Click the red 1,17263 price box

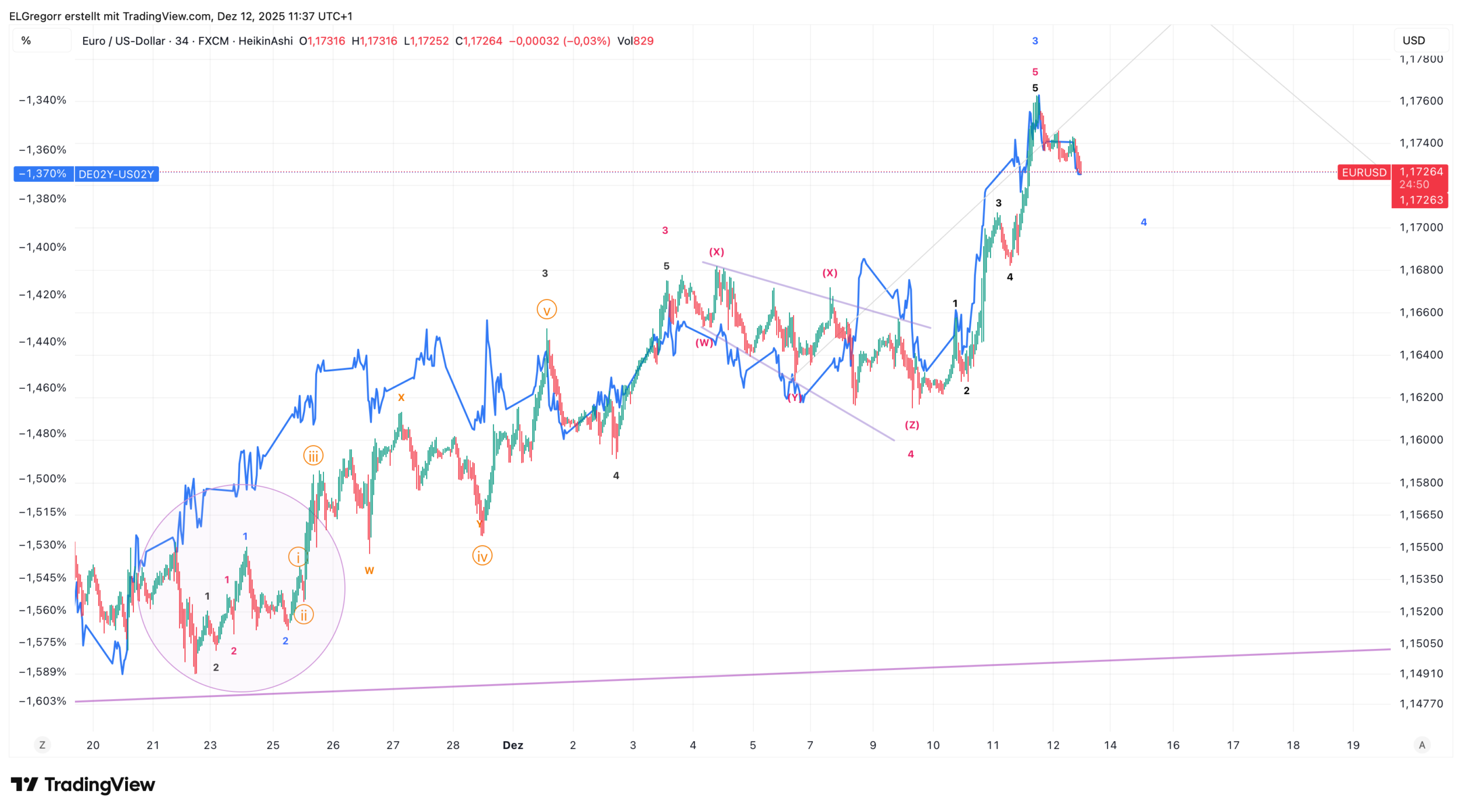(x=1421, y=200)
